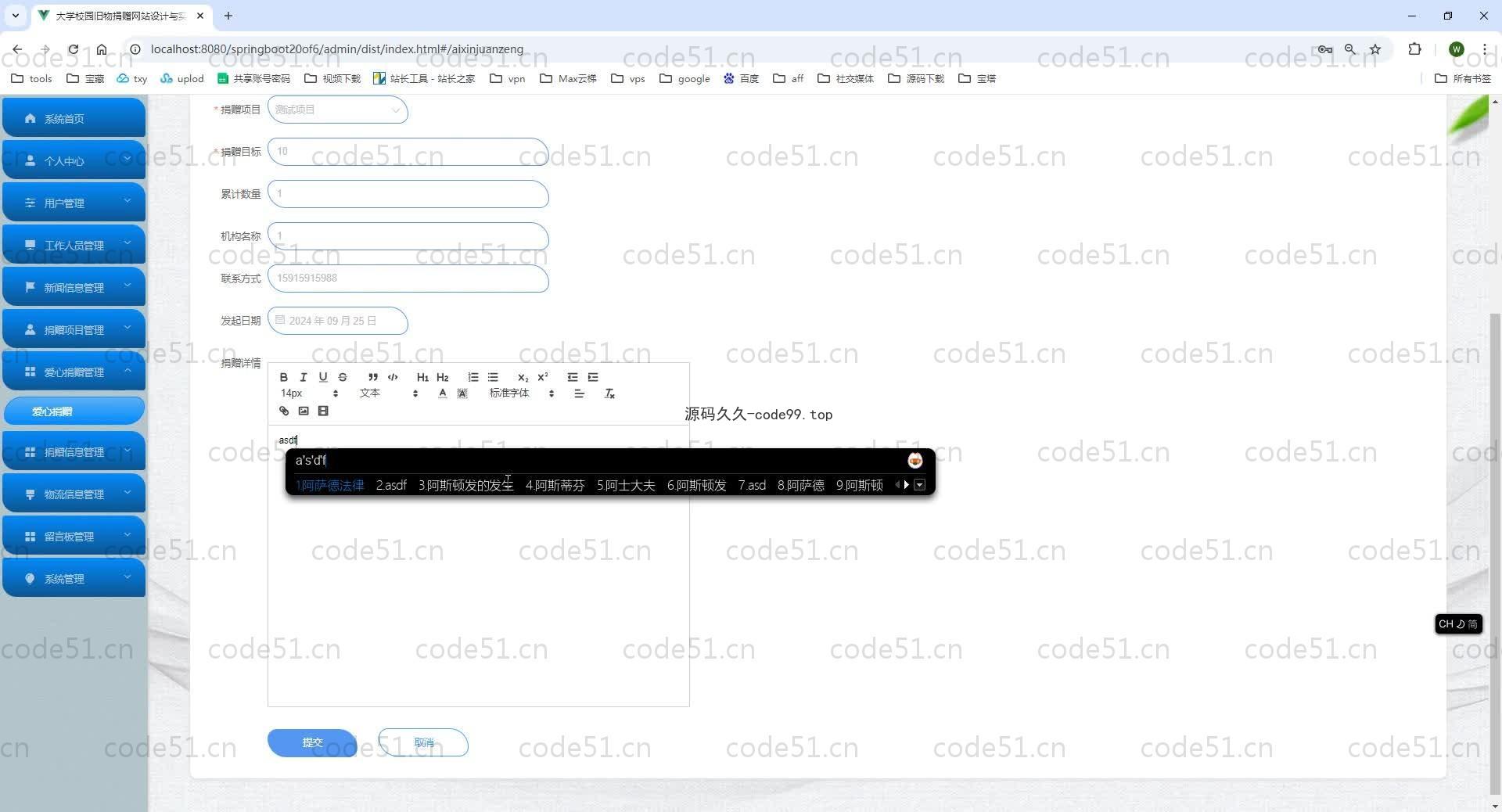
Task: Click the 联系方式 phone input field
Action: click(x=408, y=278)
